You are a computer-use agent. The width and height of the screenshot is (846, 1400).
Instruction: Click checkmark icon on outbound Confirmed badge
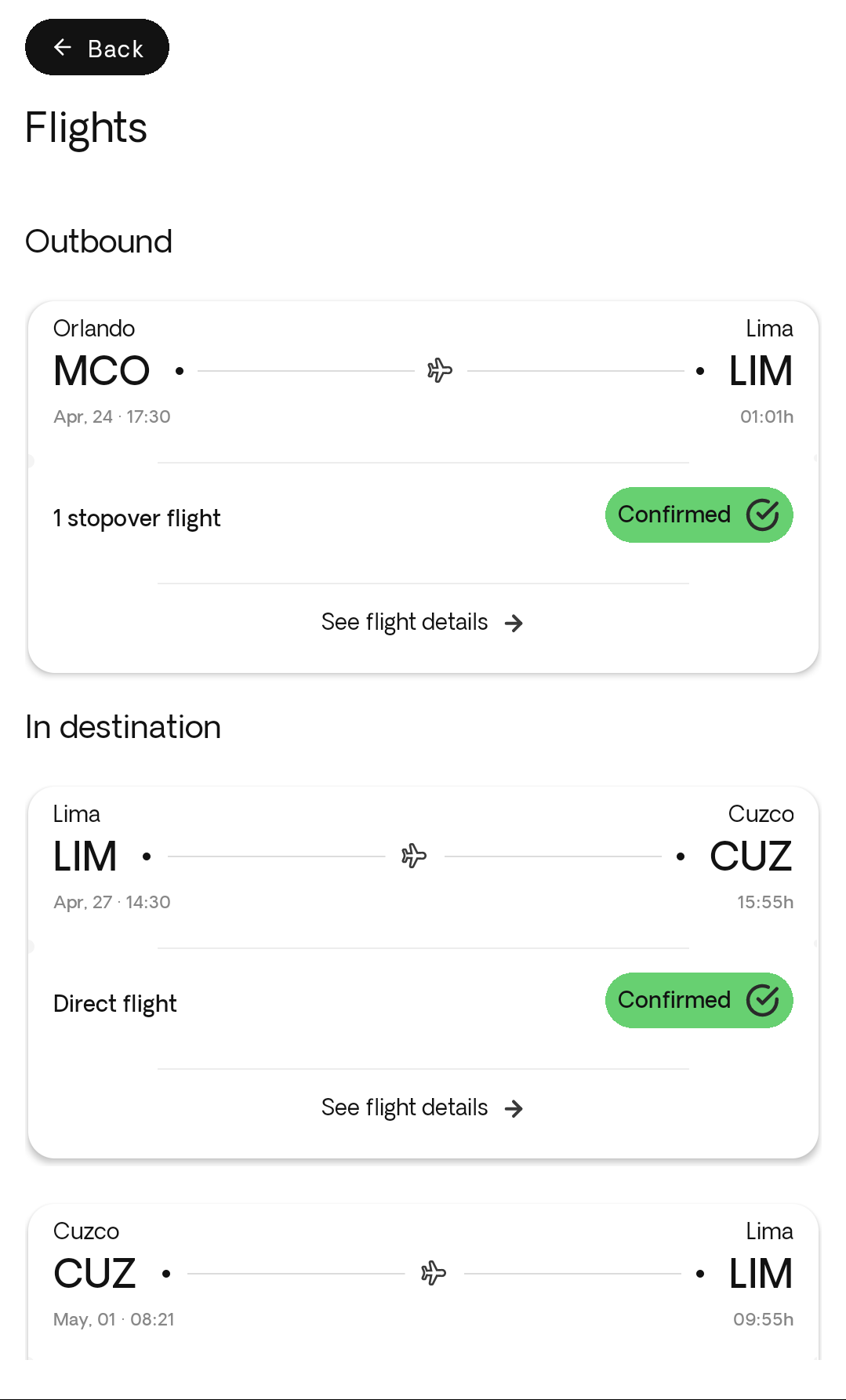(x=762, y=515)
